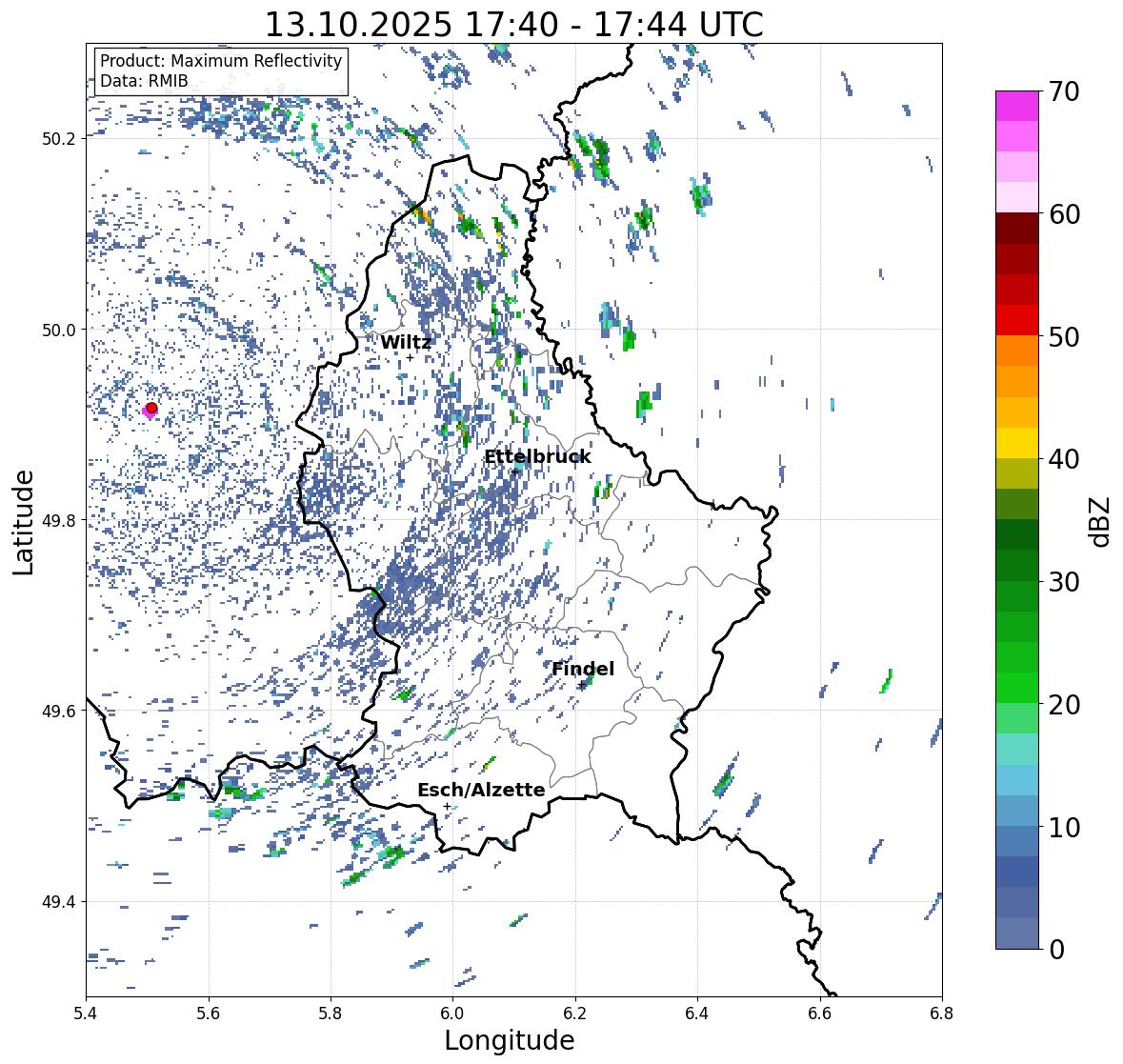Click the Longitude axis label
The height and width of the screenshot is (1064, 1123).
pyautogui.click(x=510, y=1040)
